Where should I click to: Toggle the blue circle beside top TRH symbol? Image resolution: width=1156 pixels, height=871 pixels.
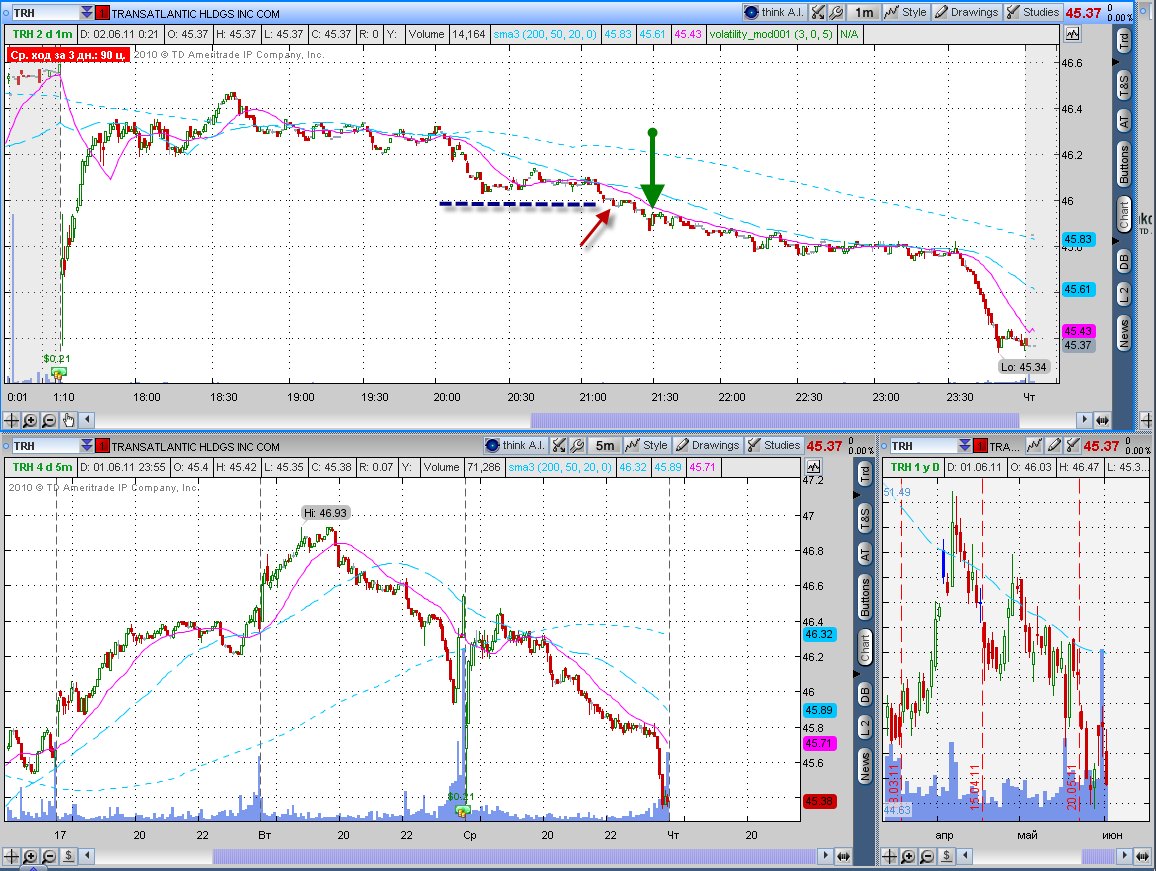[6, 13]
